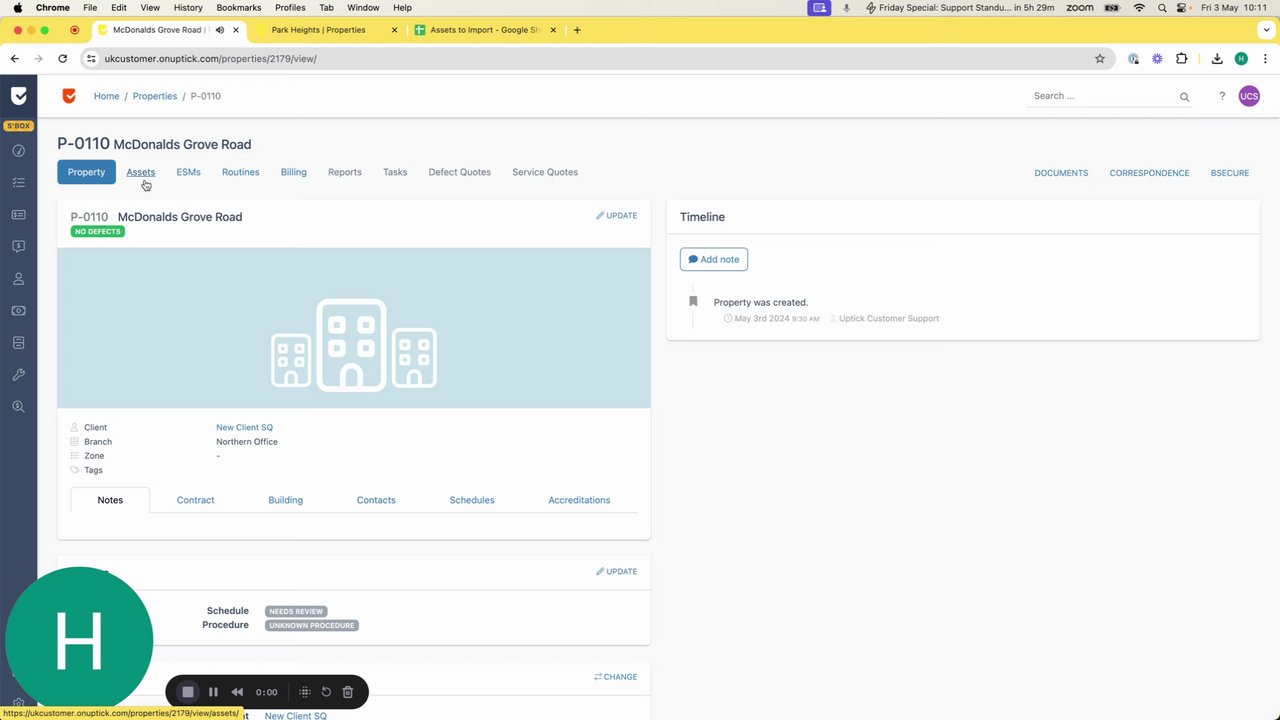Open the Building sub-tab
This screenshot has width=1280, height=720.
286,500
